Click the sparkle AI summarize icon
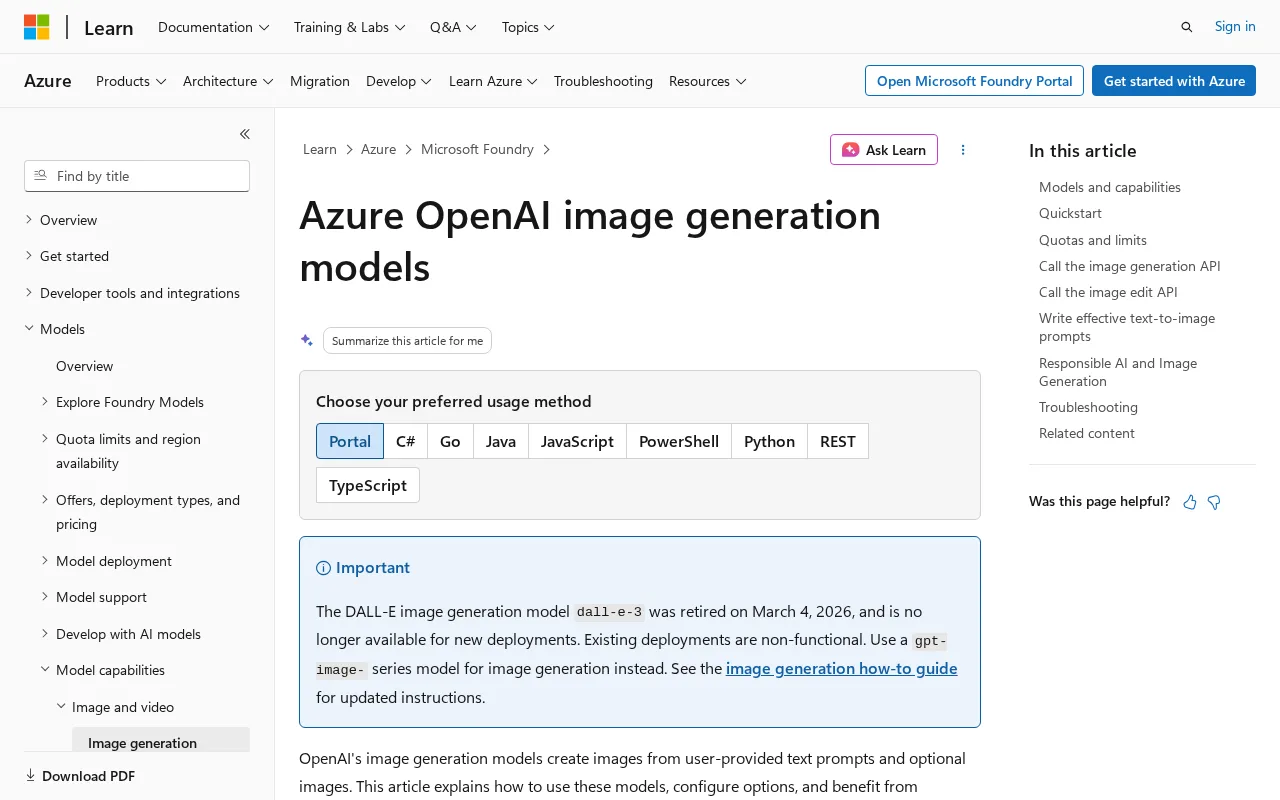This screenshot has width=1280, height=800. click(307, 340)
